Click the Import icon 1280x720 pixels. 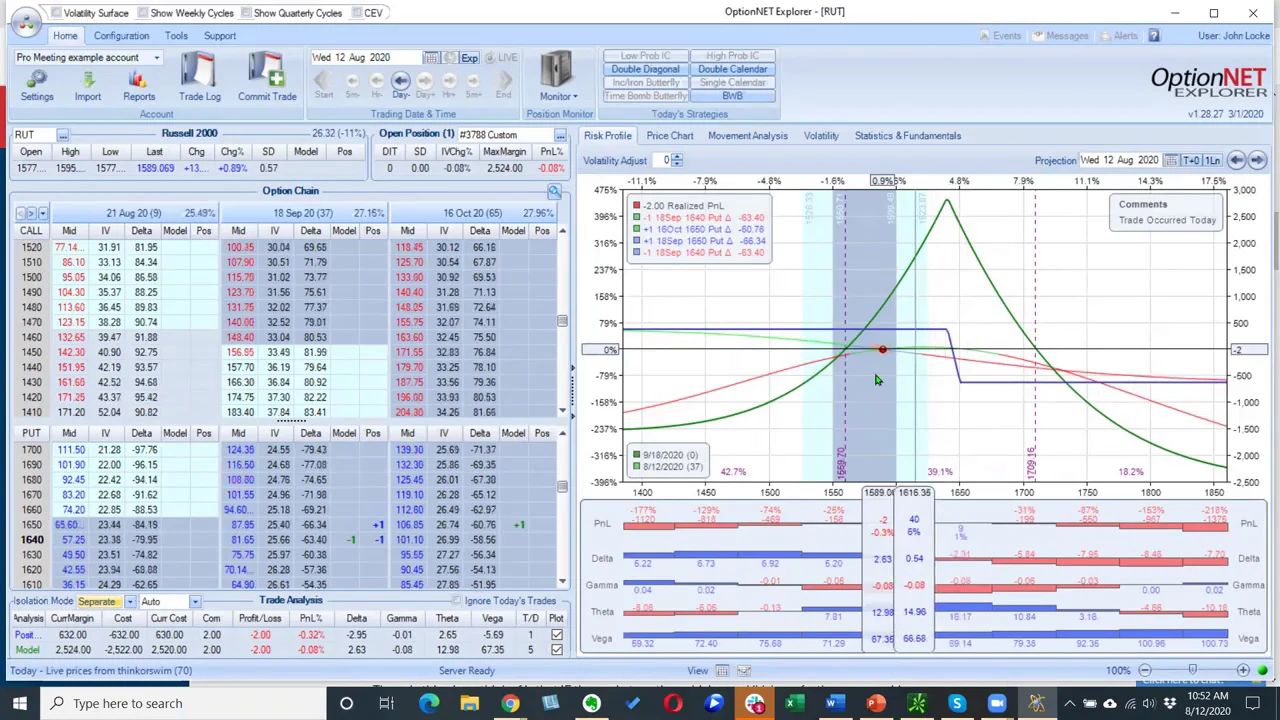87,85
